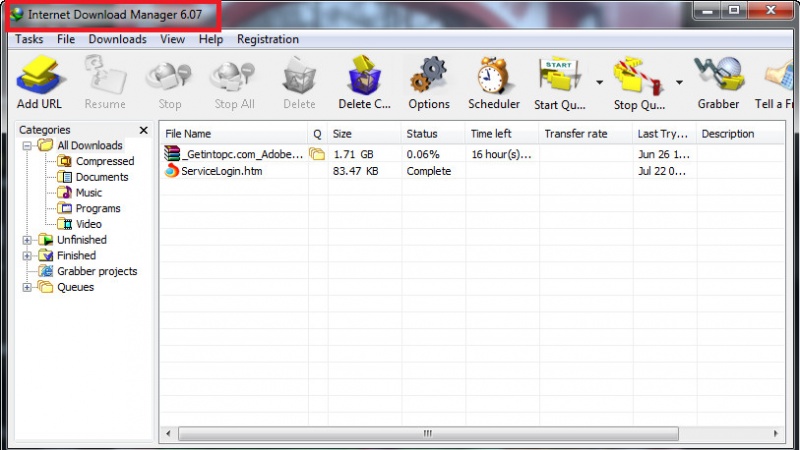800x450 pixels.
Task: Maximize the Internet Download Manager window
Action: pyautogui.click(x=734, y=10)
